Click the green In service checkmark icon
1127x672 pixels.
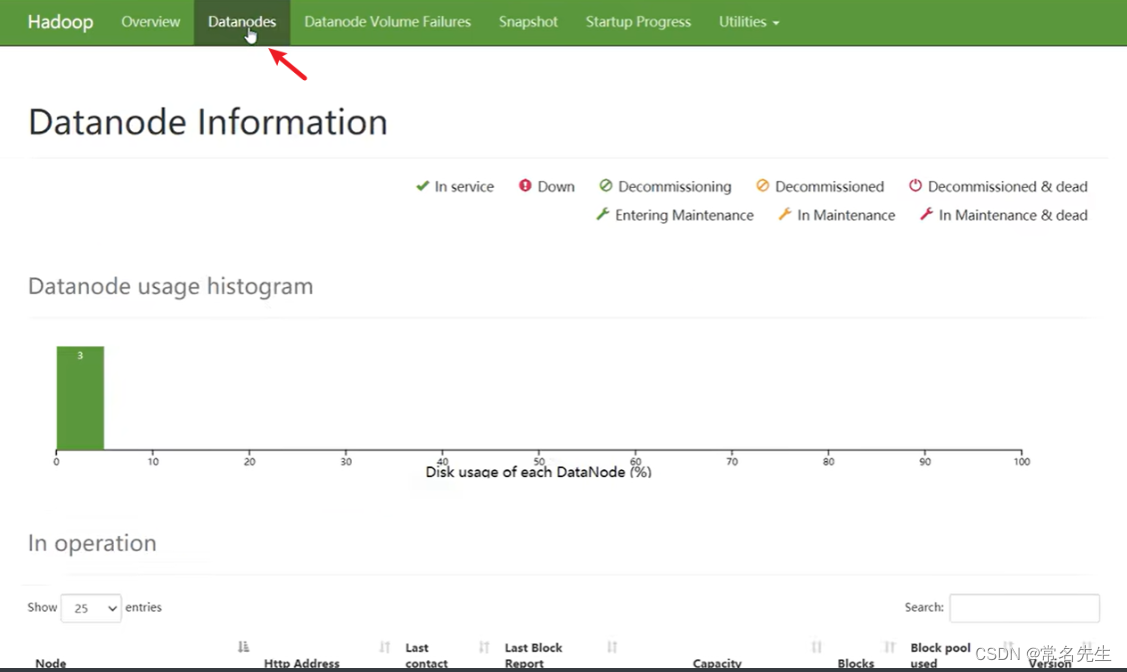(422, 186)
